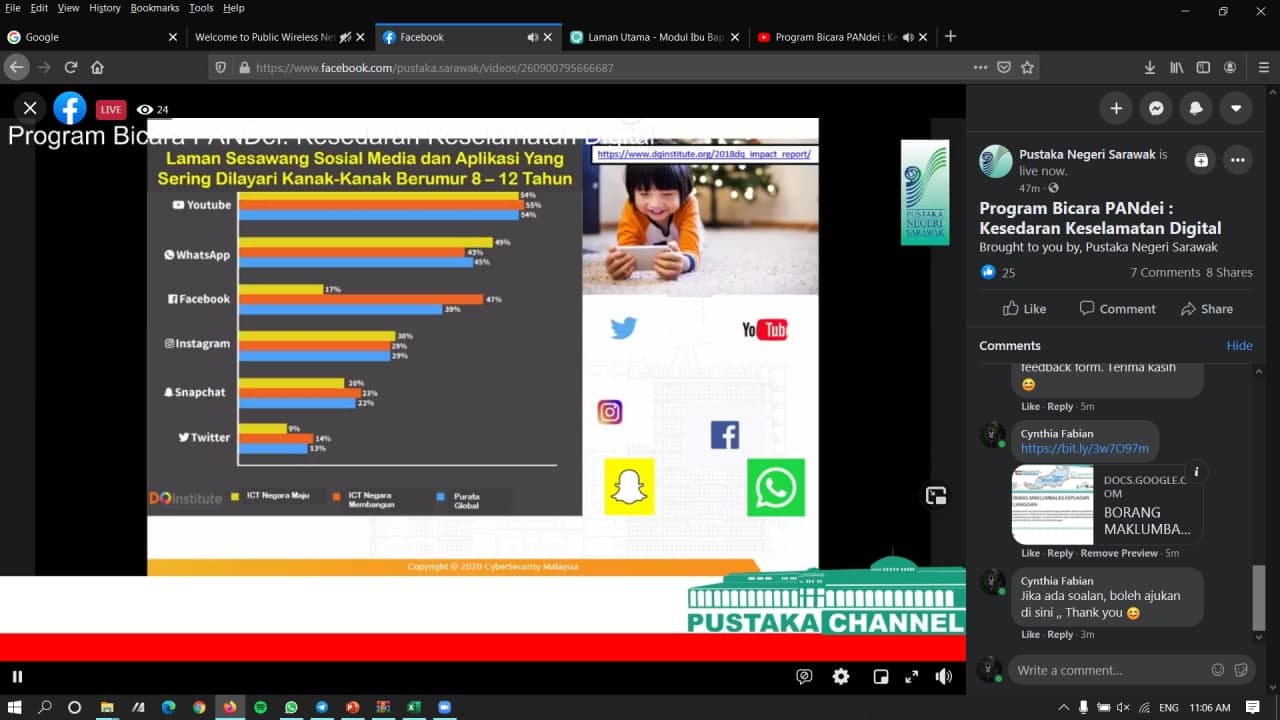Image resolution: width=1280 pixels, height=720 pixels.
Task: Unmute the Public Wireless tab audio
Action: click(x=345, y=37)
